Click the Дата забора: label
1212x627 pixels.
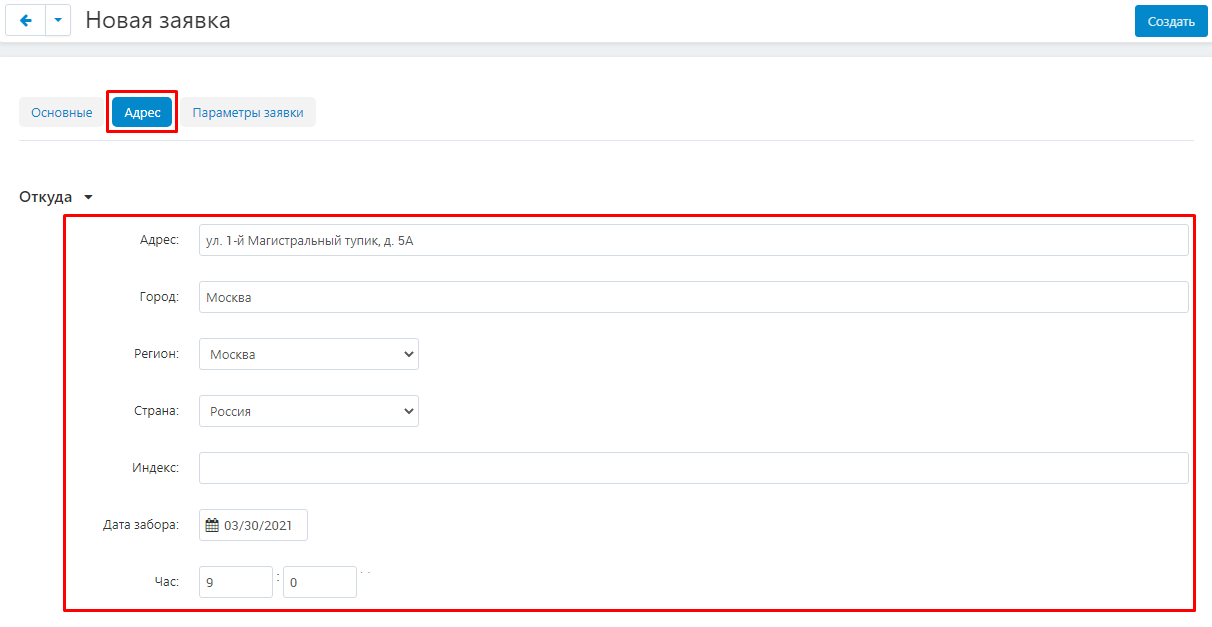click(x=141, y=525)
